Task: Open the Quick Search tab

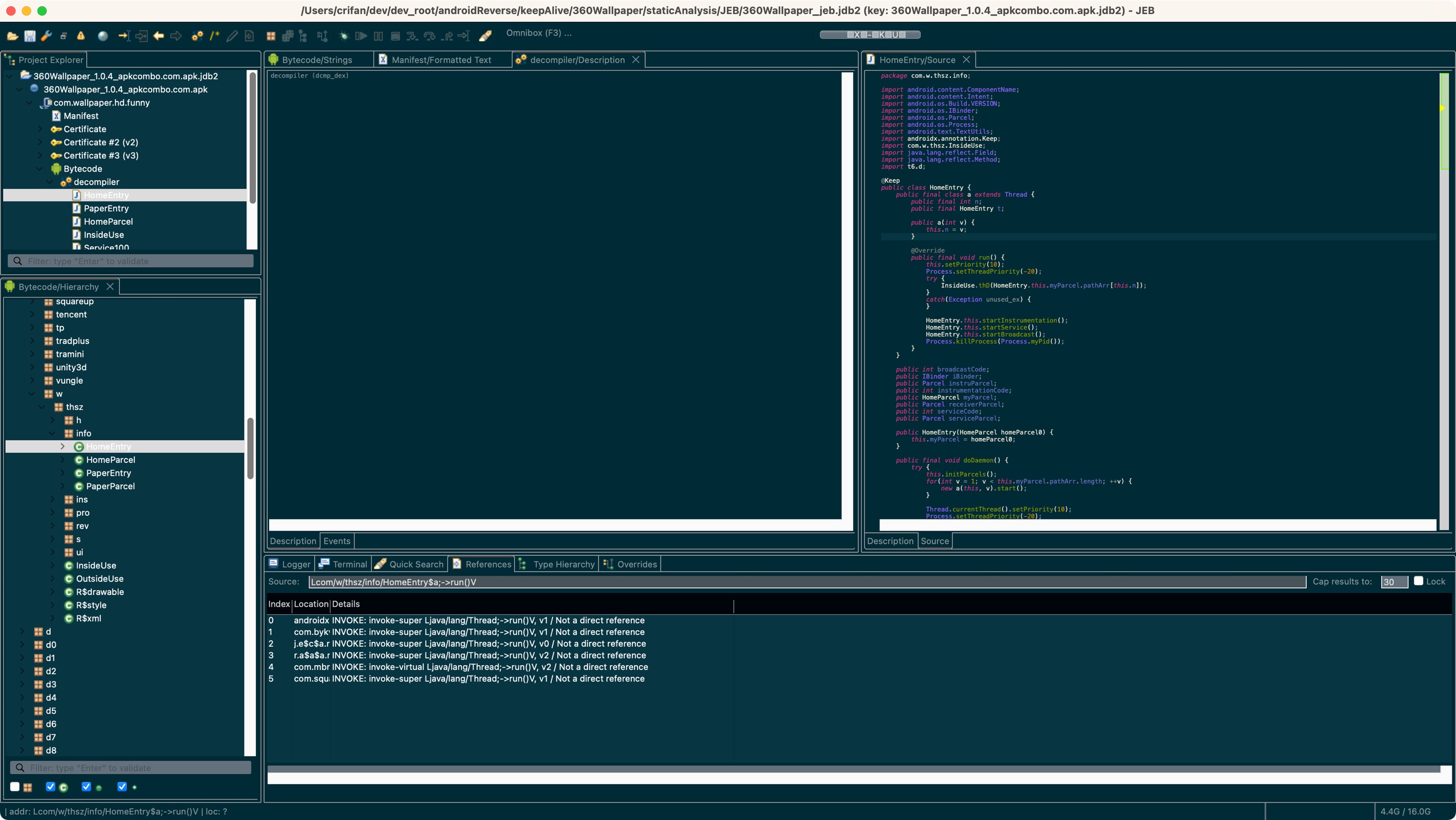Action: point(409,564)
